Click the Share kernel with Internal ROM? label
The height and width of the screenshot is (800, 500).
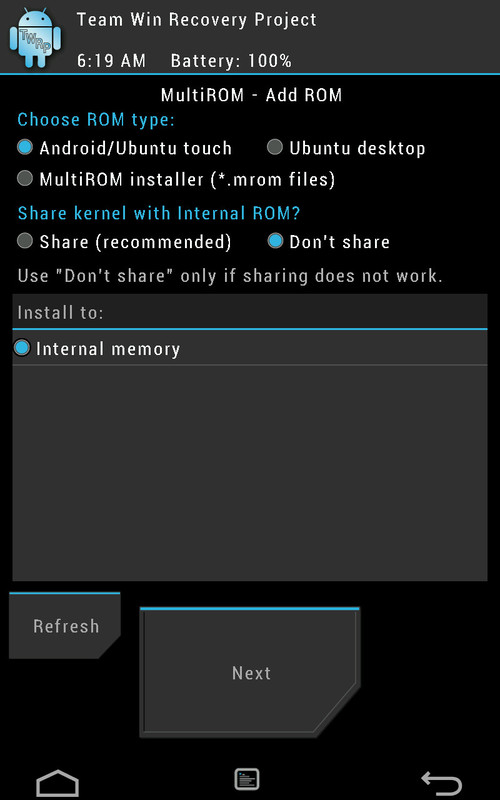[x=159, y=213]
